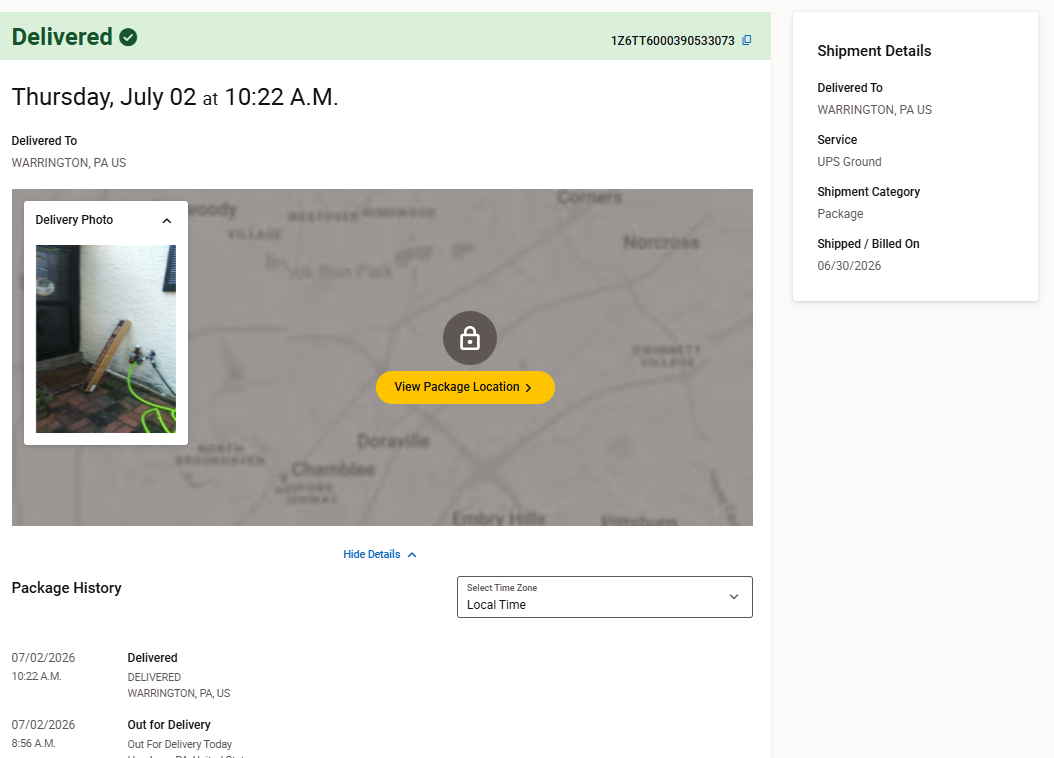Click the Package History heading
The height and width of the screenshot is (758, 1054).
(67, 588)
